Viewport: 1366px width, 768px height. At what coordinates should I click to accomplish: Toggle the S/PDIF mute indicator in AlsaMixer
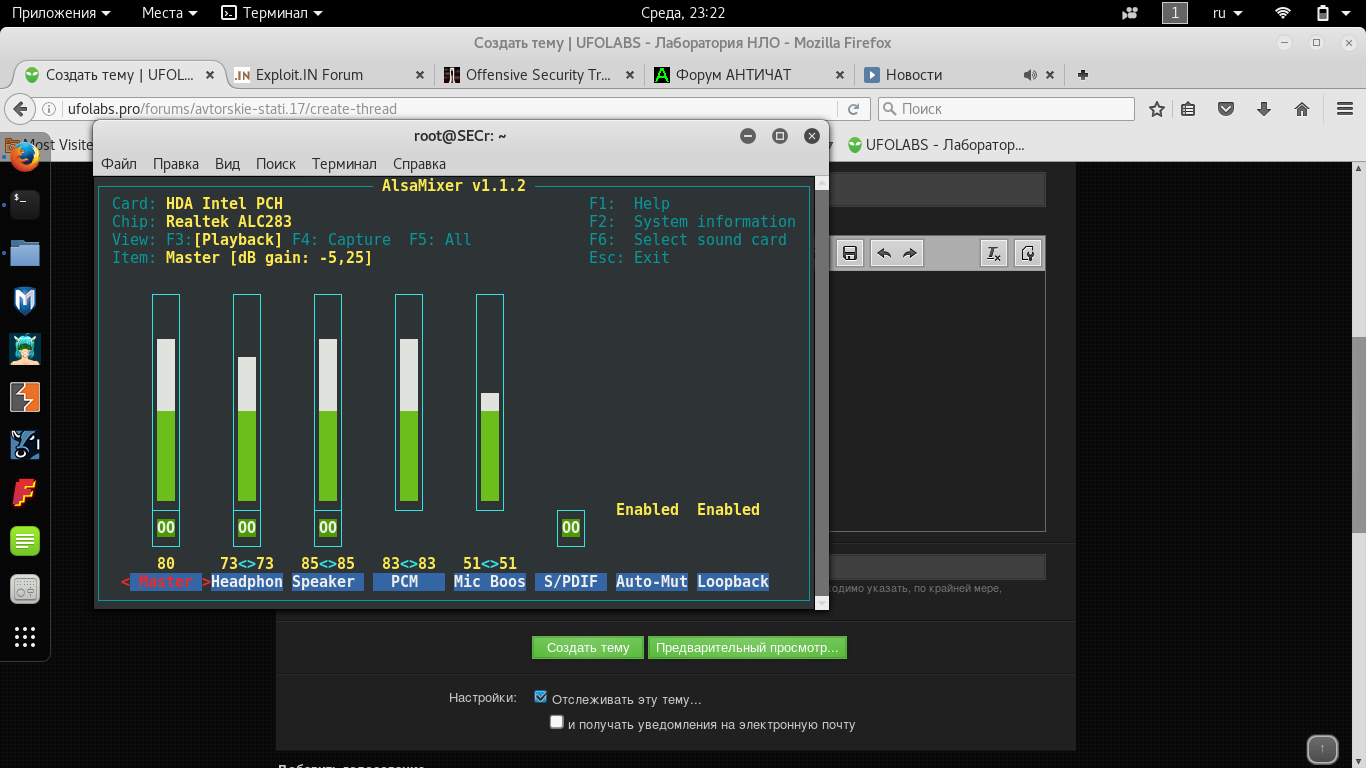click(570, 528)
